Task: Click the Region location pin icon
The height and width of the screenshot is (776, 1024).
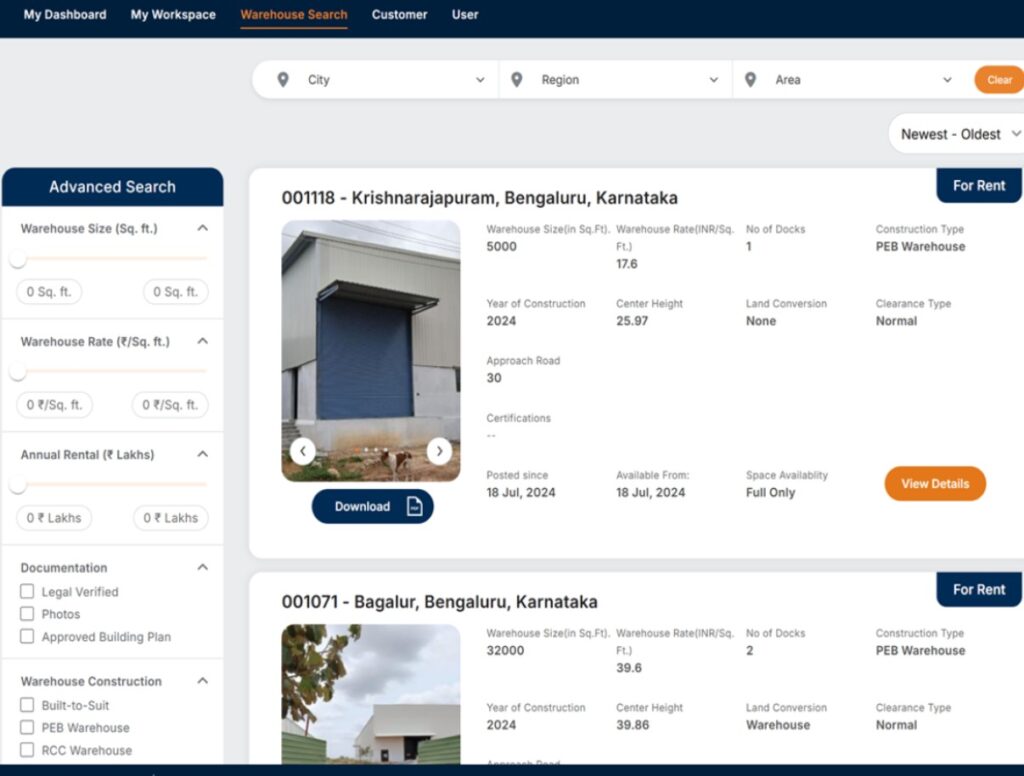Action: pyautogui.click(x=516, y=80)
